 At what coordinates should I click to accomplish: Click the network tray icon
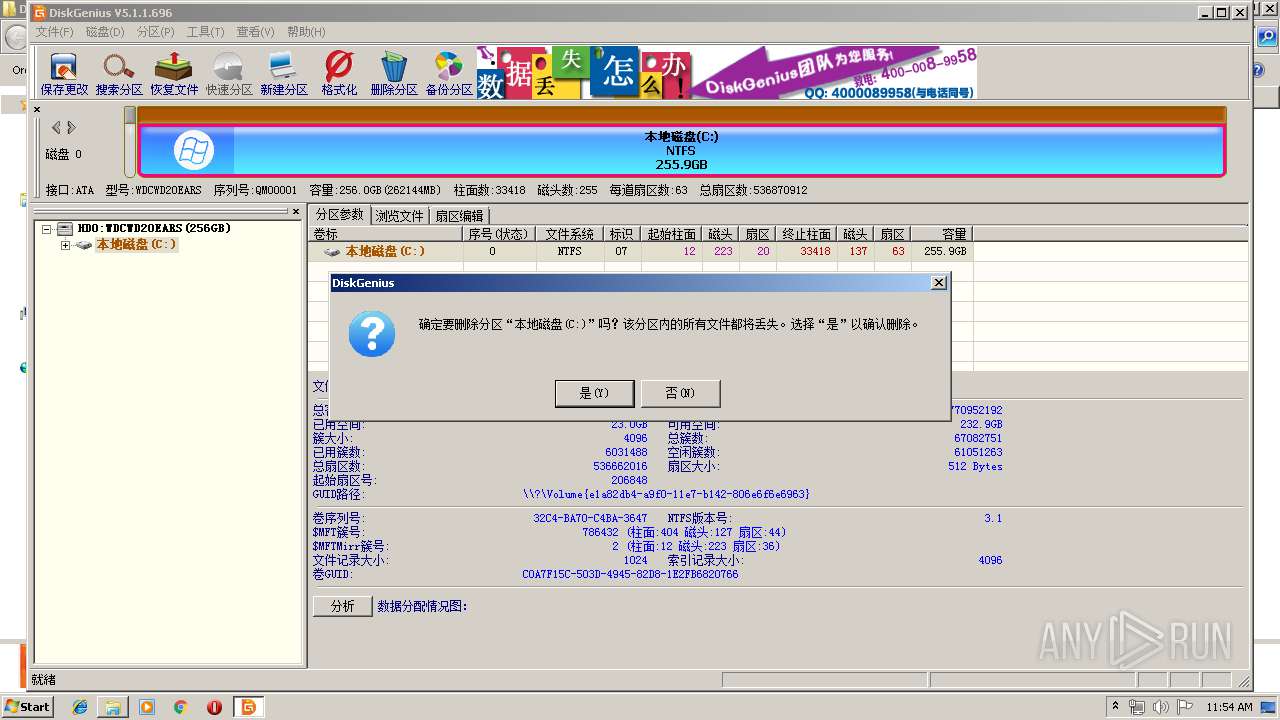pos(1137,707)
